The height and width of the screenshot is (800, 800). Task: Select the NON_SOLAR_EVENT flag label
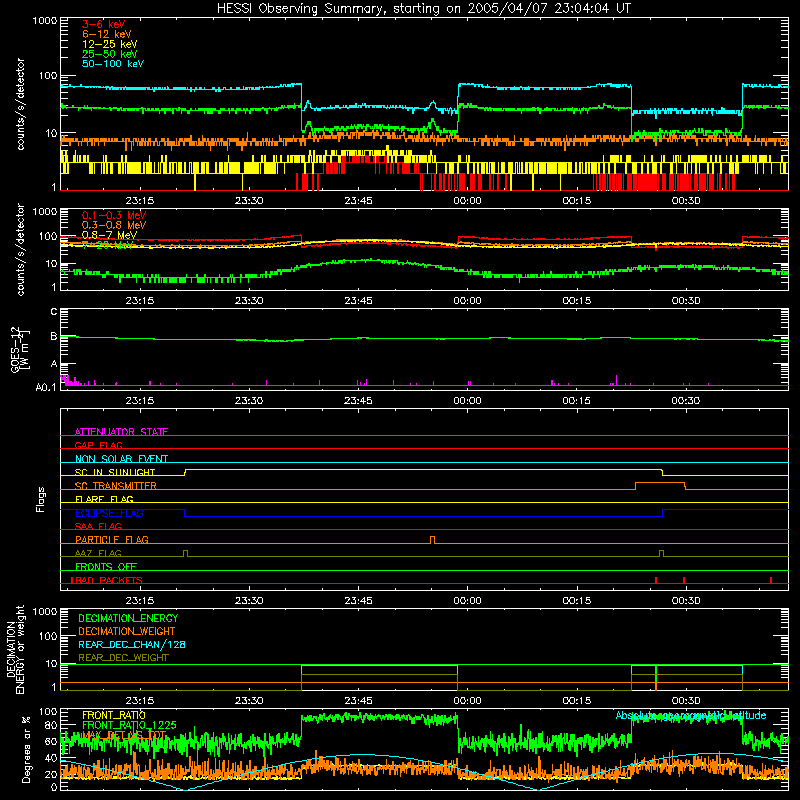tap(121, 459)
